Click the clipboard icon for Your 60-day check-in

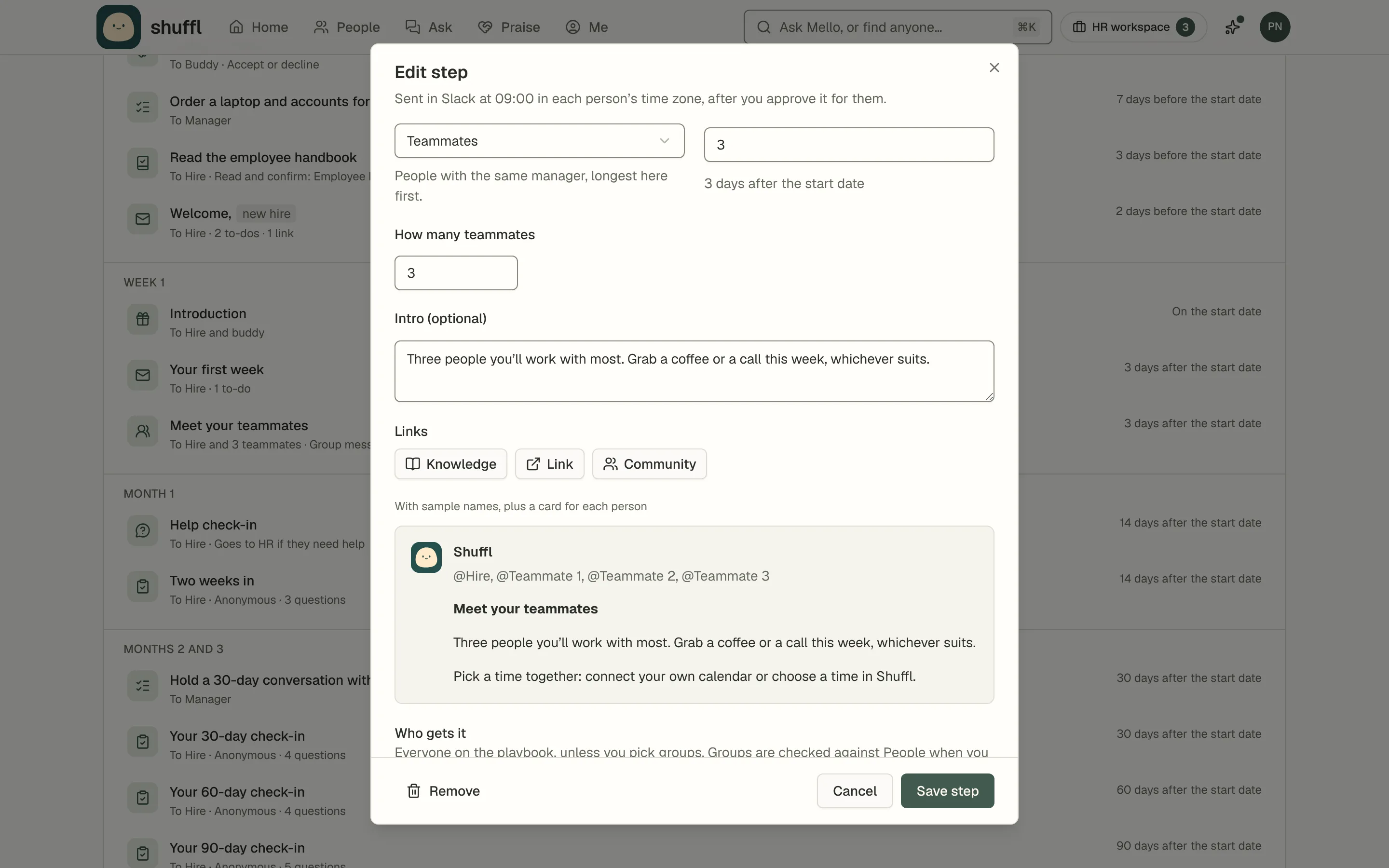(142, 798)
